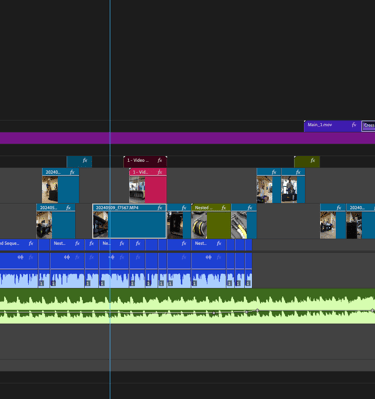The image size is (375, 399).
Task: Click fx badge on selected 20240509 MP4 clip
Action: point(160,208)
